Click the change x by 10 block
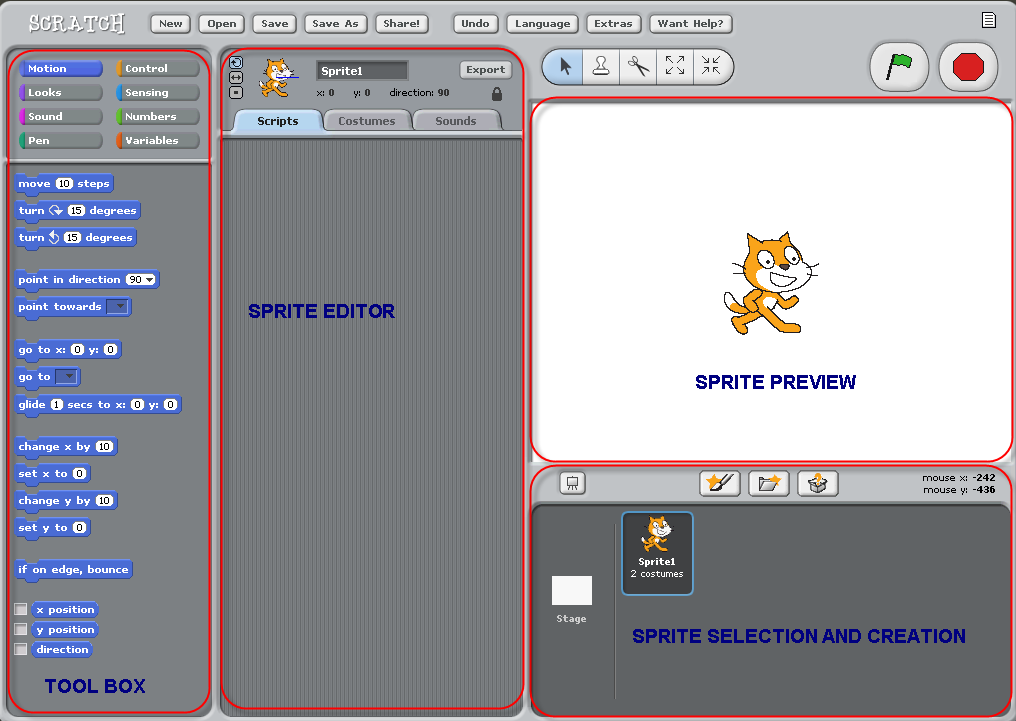 65,446
